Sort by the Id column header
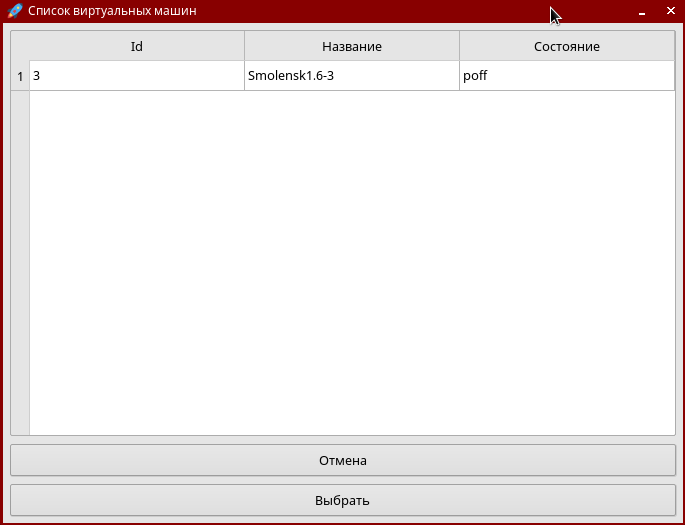685x525 pixels. click(136, 46)
